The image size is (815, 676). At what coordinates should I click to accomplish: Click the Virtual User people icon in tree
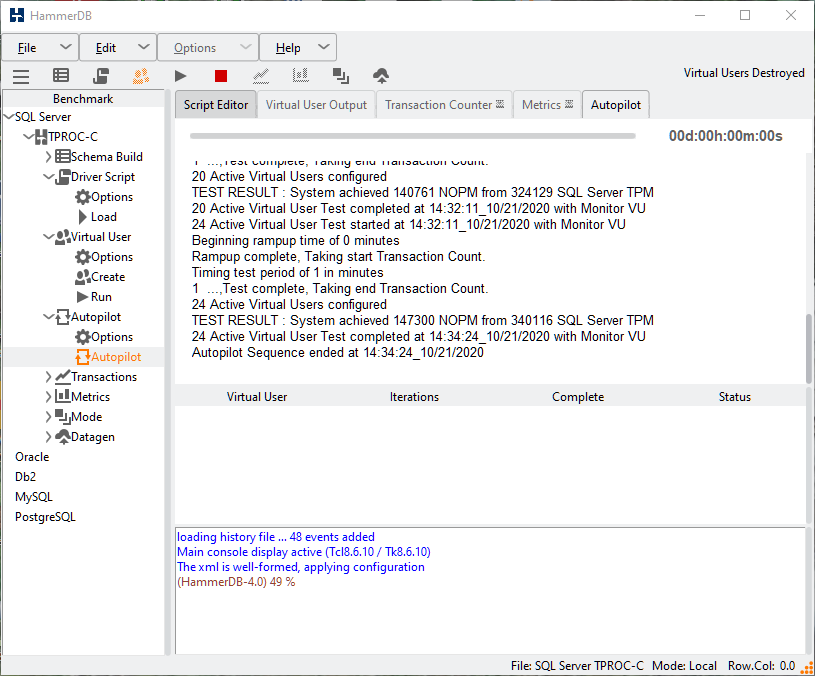pyautogui.click(x=62, y=237)
